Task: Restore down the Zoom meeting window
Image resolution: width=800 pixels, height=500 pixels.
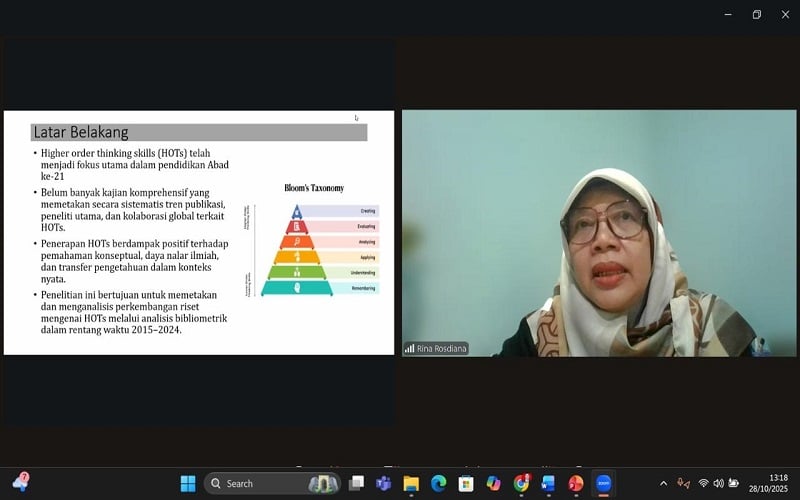Action: (x=756, y=14)
